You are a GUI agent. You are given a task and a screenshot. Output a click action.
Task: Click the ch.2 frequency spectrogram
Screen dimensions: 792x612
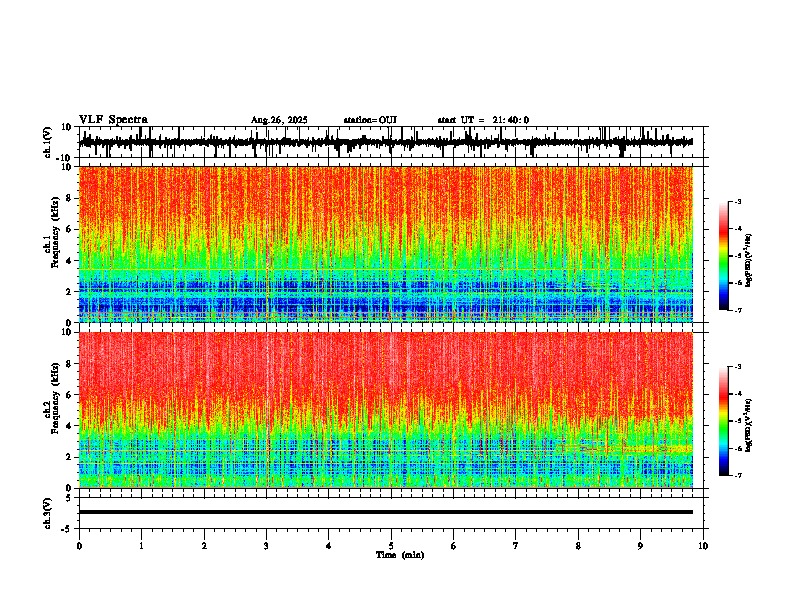(386, 410)
